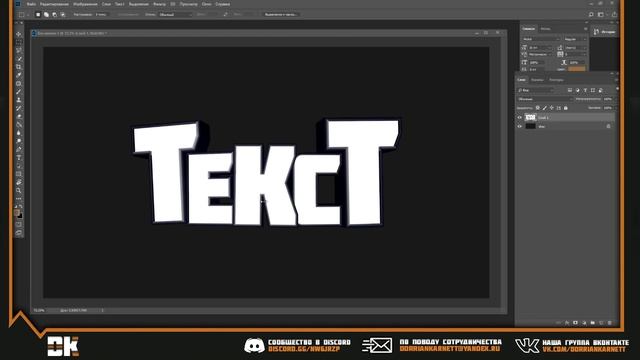
Task: Open font style Regular dropdown
Action: (x=576, y=39)
